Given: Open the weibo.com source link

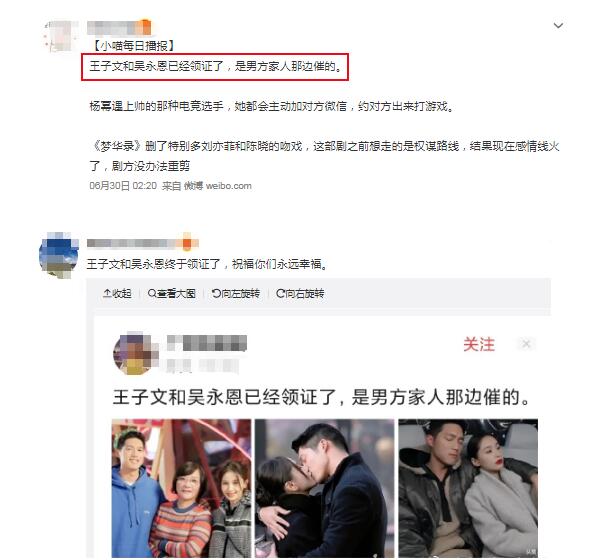Looking at the screenshot, I should pos(228,186).
